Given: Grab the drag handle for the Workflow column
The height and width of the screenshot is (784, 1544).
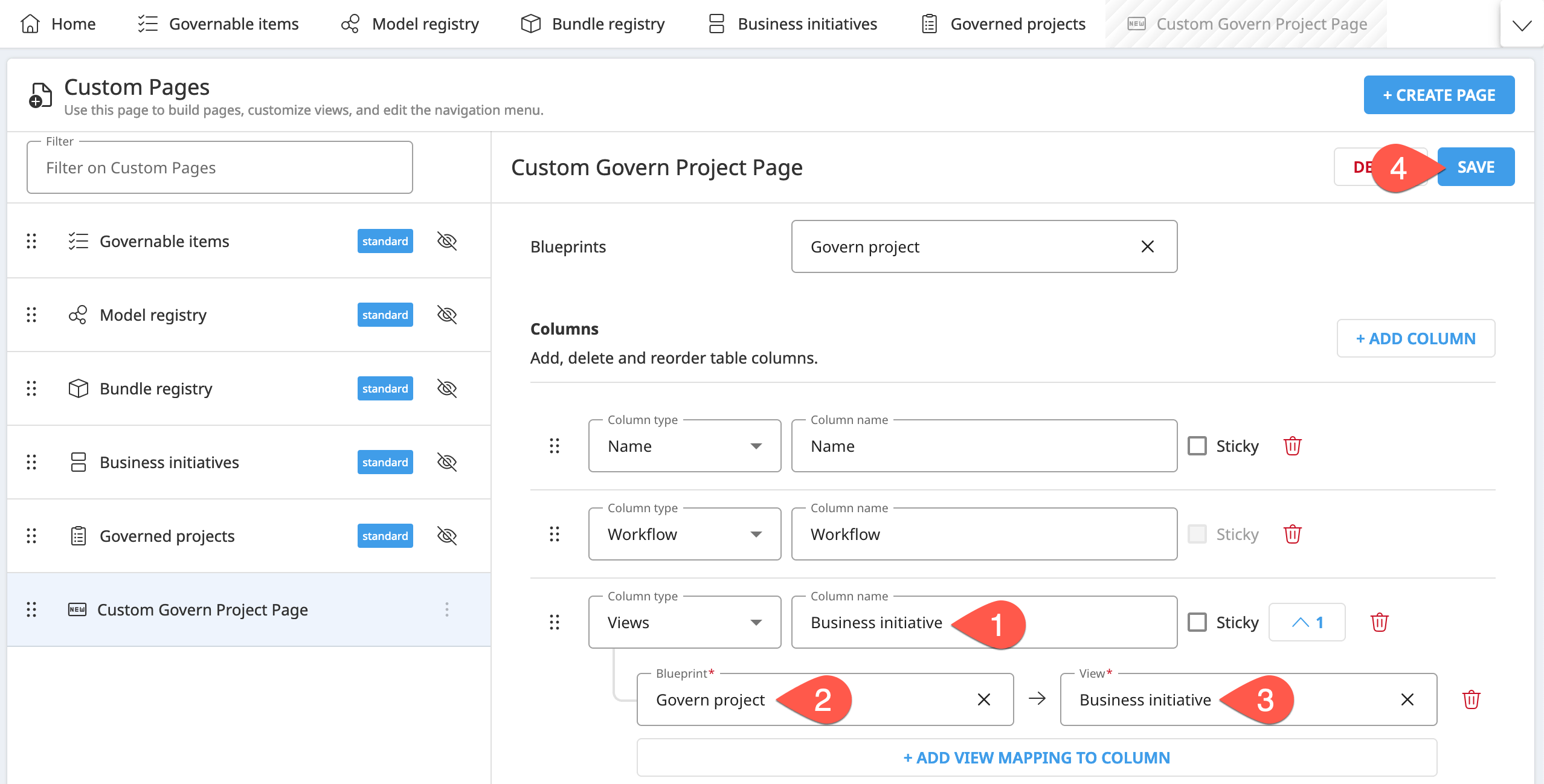Looking at the screenshot, I should point(554,534).
